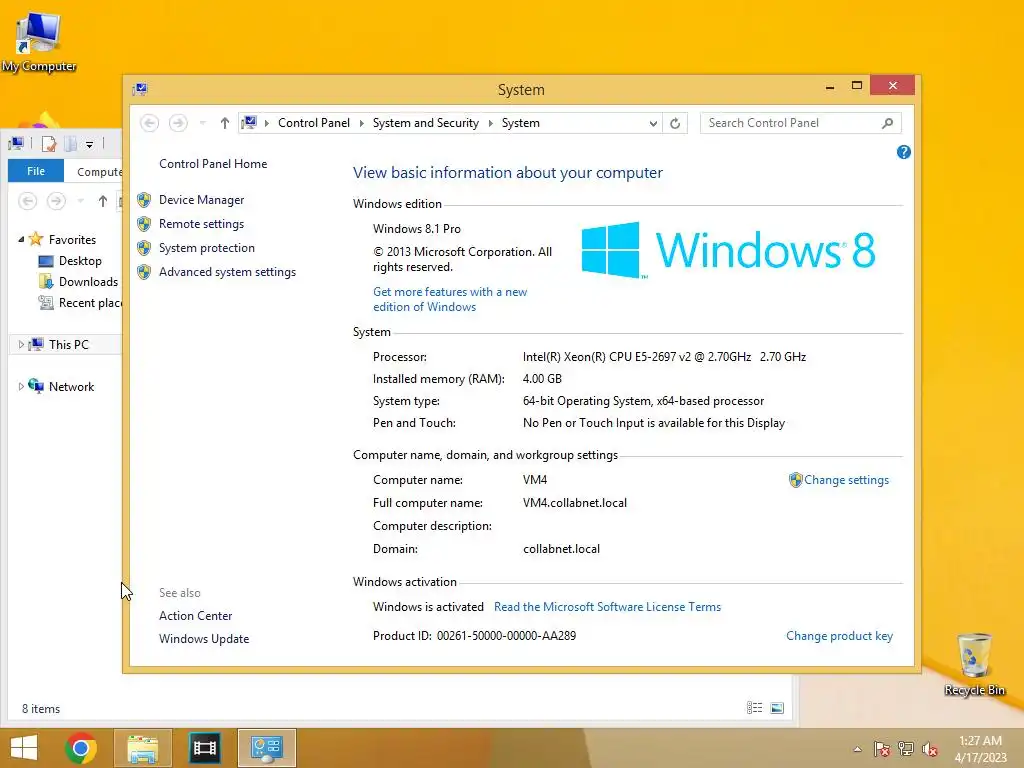Click the computer icon in the address bar
This screenshot has width=1024, height=768.
pyautogui.click(x=249, y=122)
